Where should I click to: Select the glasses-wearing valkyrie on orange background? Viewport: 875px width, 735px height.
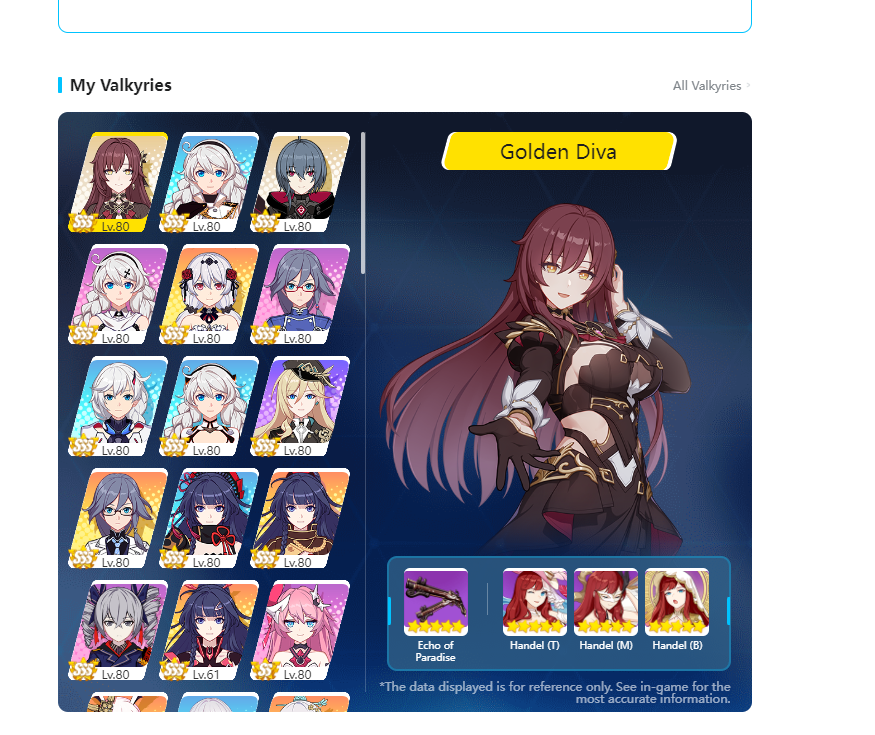118,518
